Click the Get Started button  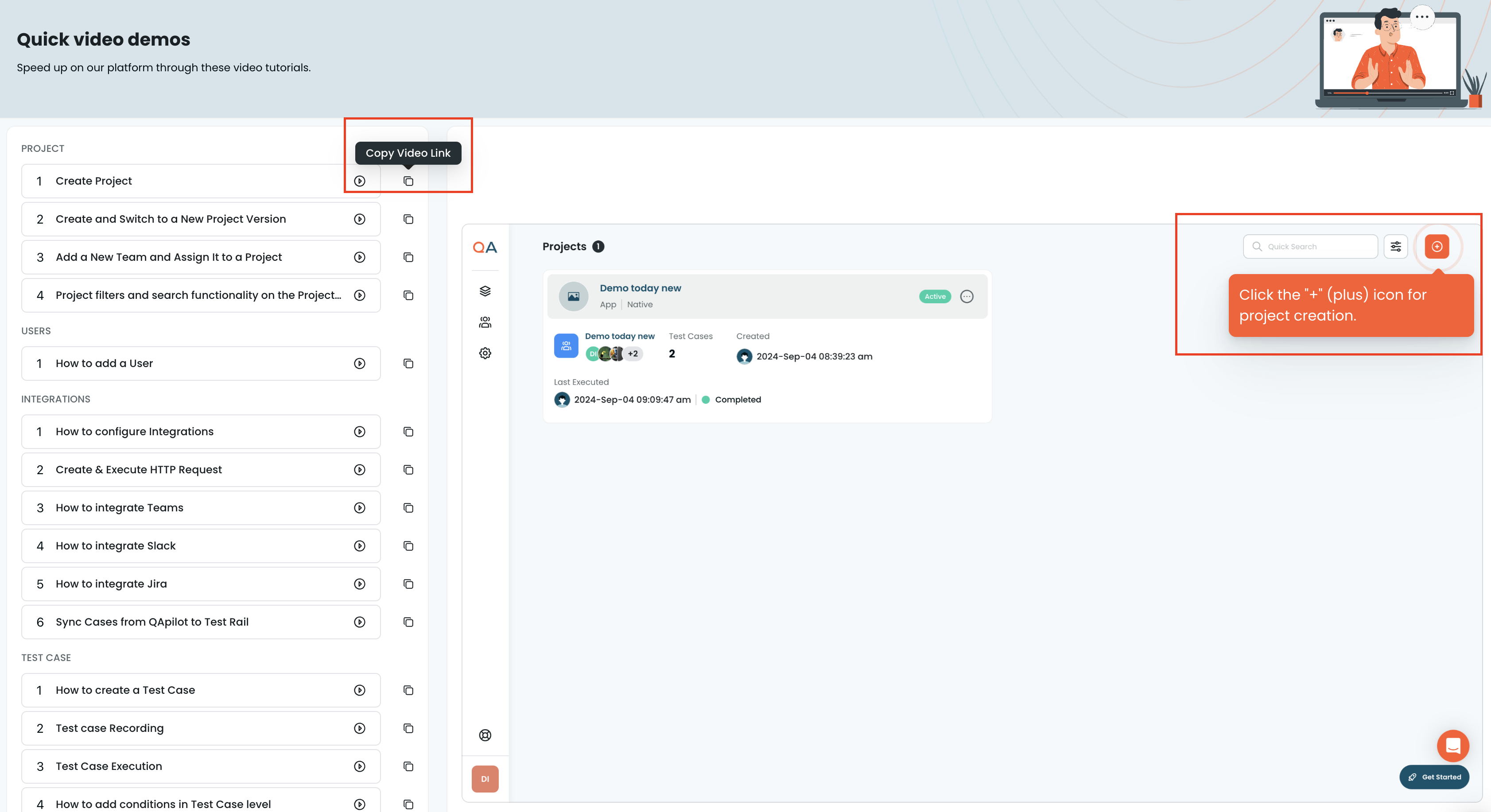click(1434, 777)
